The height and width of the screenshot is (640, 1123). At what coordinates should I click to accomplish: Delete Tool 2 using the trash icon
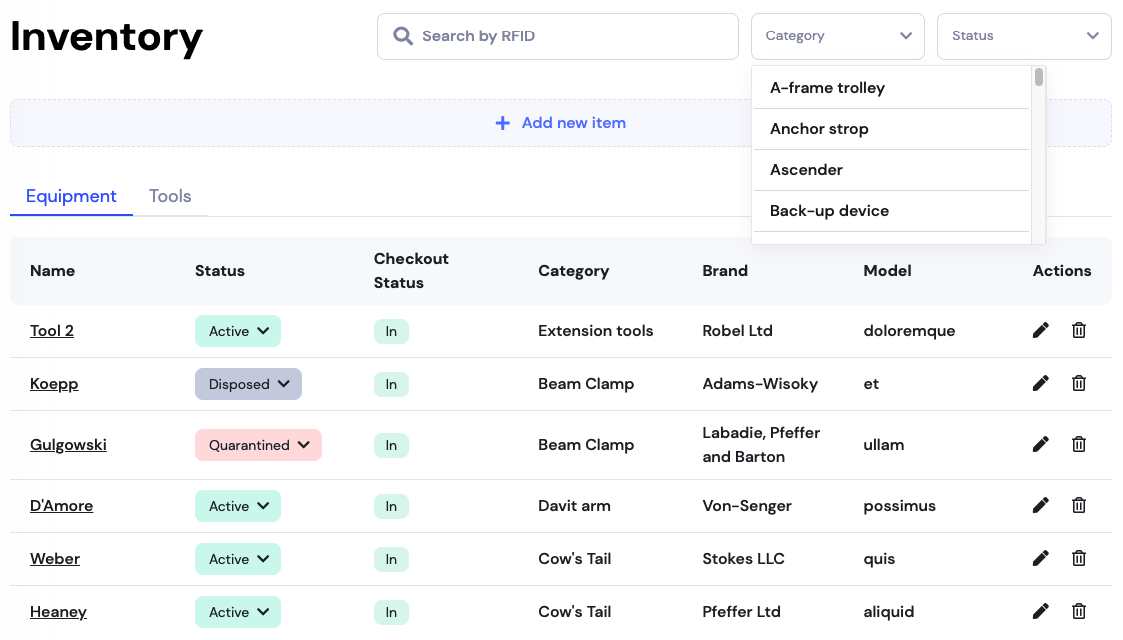click(1078, 330)
